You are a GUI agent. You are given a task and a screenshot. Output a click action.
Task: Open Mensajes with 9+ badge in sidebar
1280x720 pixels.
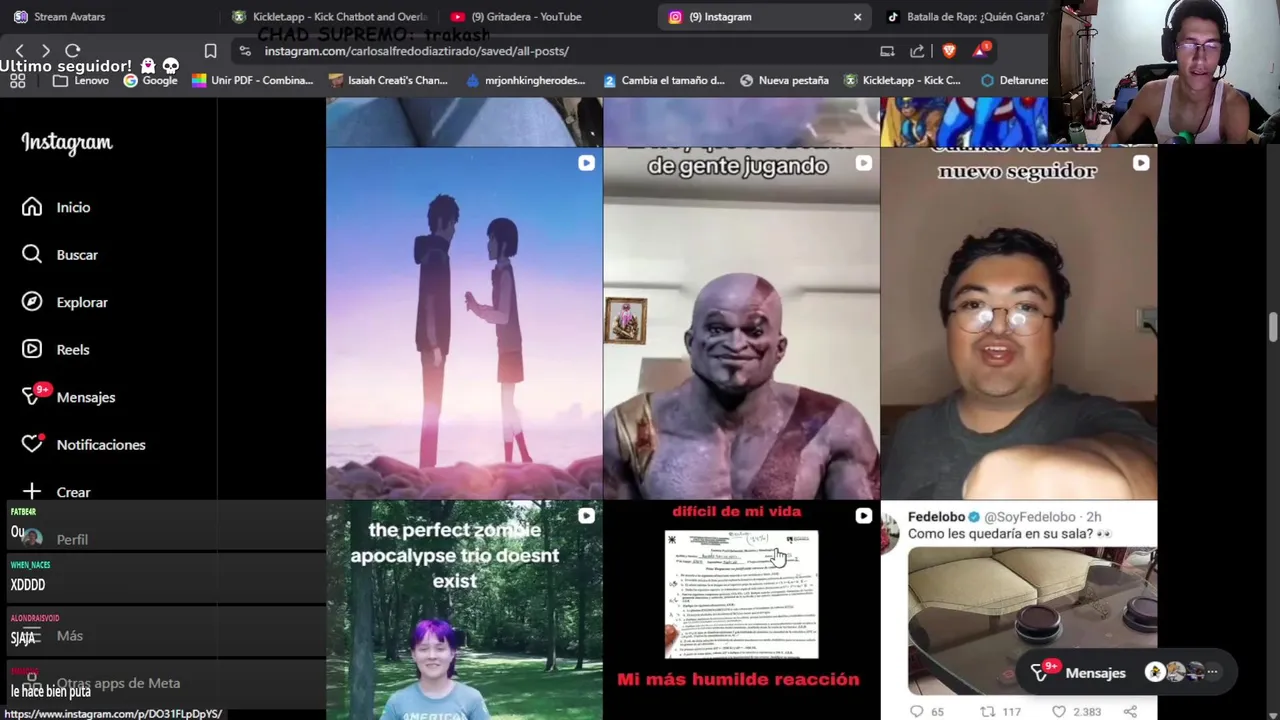(69, 397)
